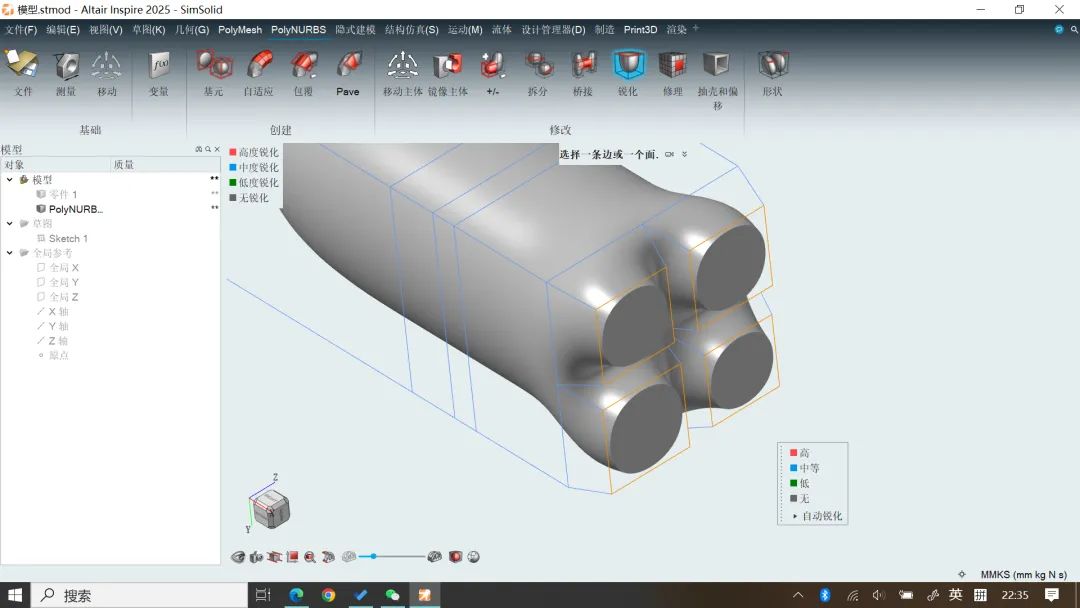Click the PolyNURBS item in model browser
The height and width of the screenshot is (608, 1080).
tap(75, 209)
